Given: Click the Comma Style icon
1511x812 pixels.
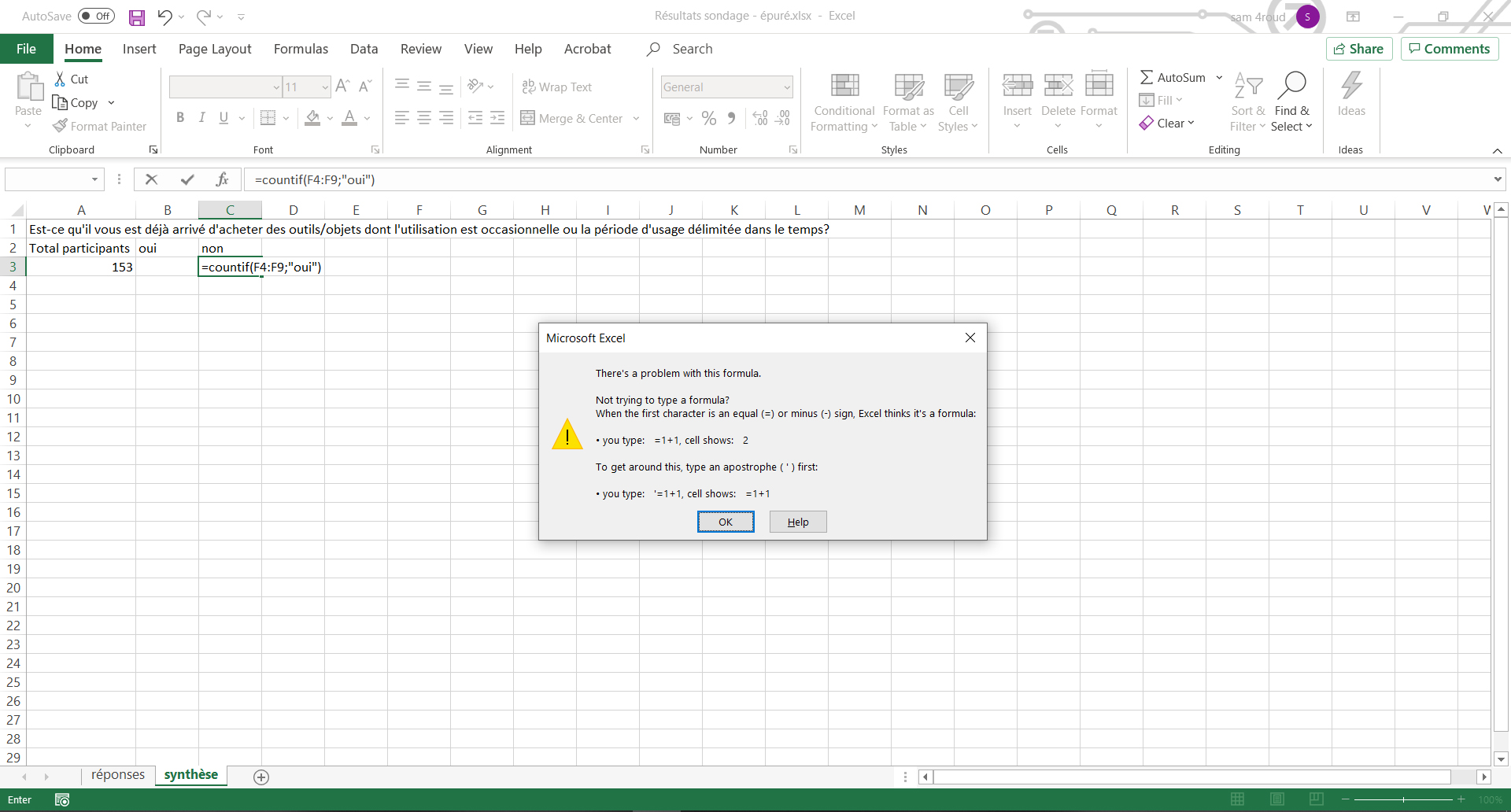Looking at the screenshot, I should (732, 118).
